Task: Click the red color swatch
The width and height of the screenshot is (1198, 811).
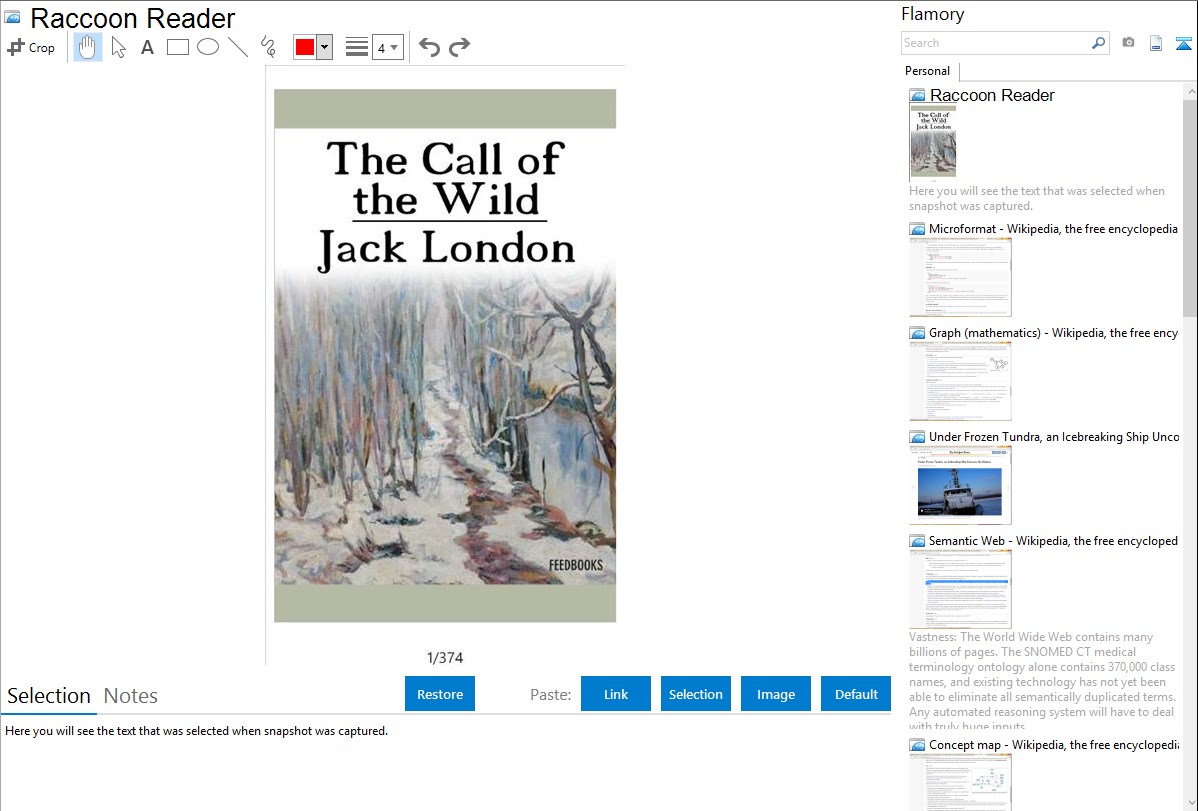Action: pos(305,47)
